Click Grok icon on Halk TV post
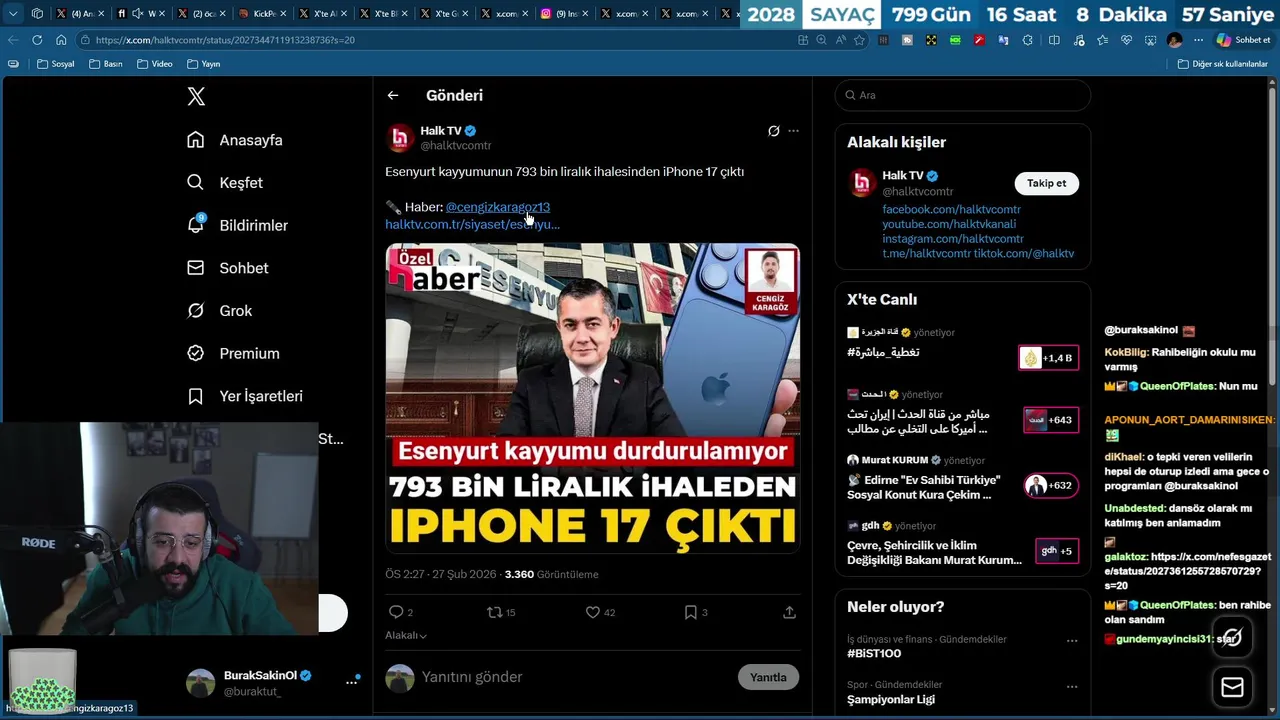 click(773, 131)
